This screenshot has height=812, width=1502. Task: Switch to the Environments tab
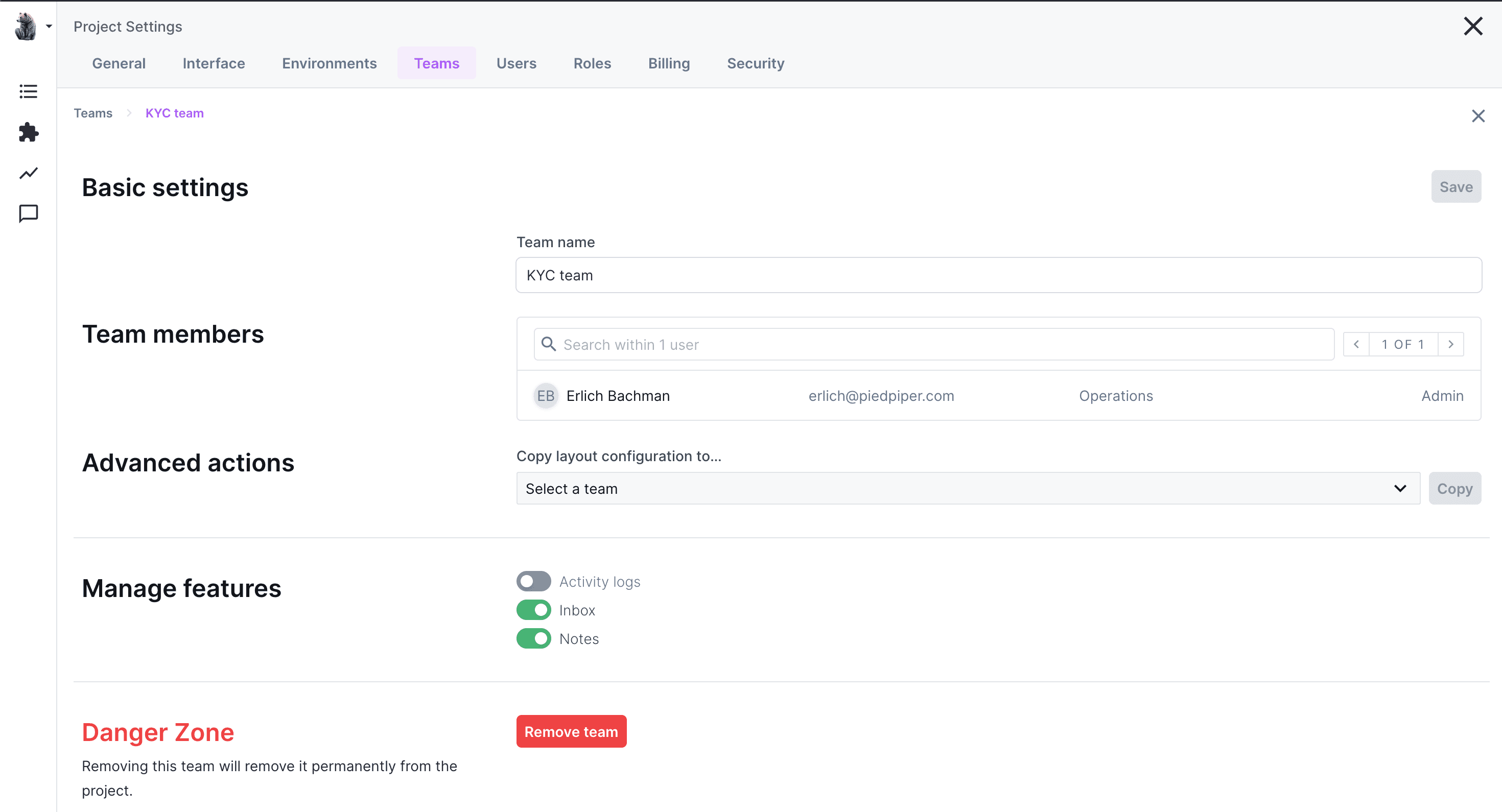pyautogui.click(x=330, y=63)
